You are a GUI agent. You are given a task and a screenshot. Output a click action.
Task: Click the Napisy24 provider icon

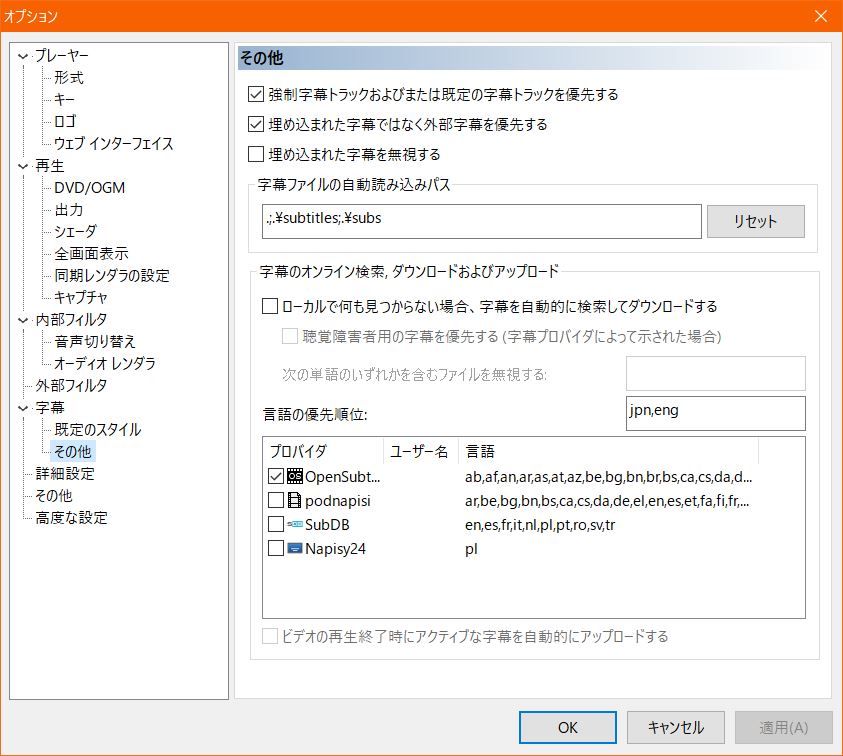(295, 548)
